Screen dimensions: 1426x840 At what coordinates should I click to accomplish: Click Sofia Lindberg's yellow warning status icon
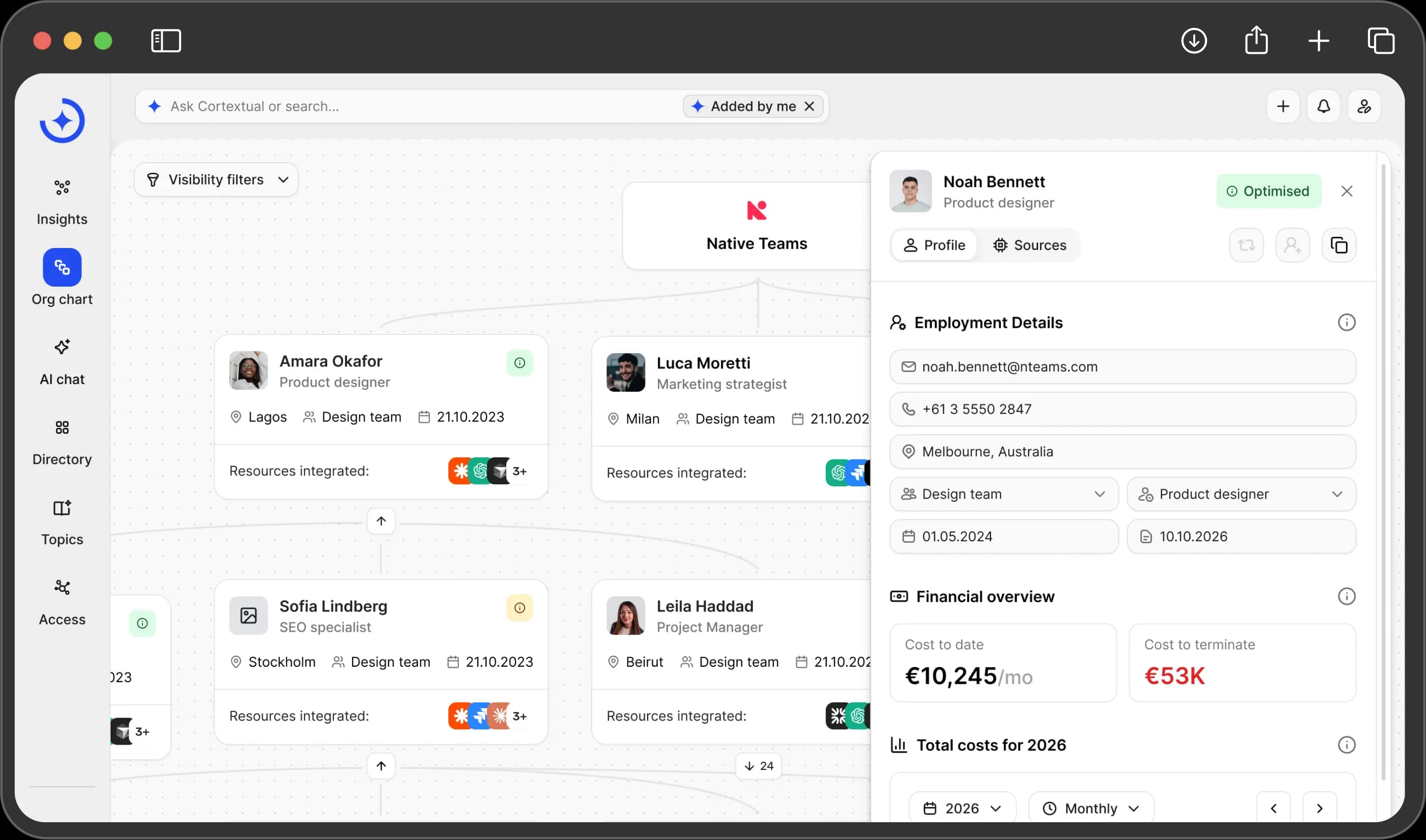click(x=519, y=608)
